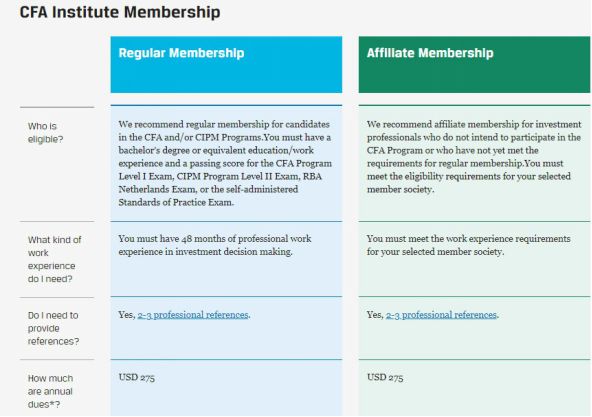This screenshot has height=417, width=592.
Task: Click Regular Membership eligibility description text
Action: [x=225, y=163]
